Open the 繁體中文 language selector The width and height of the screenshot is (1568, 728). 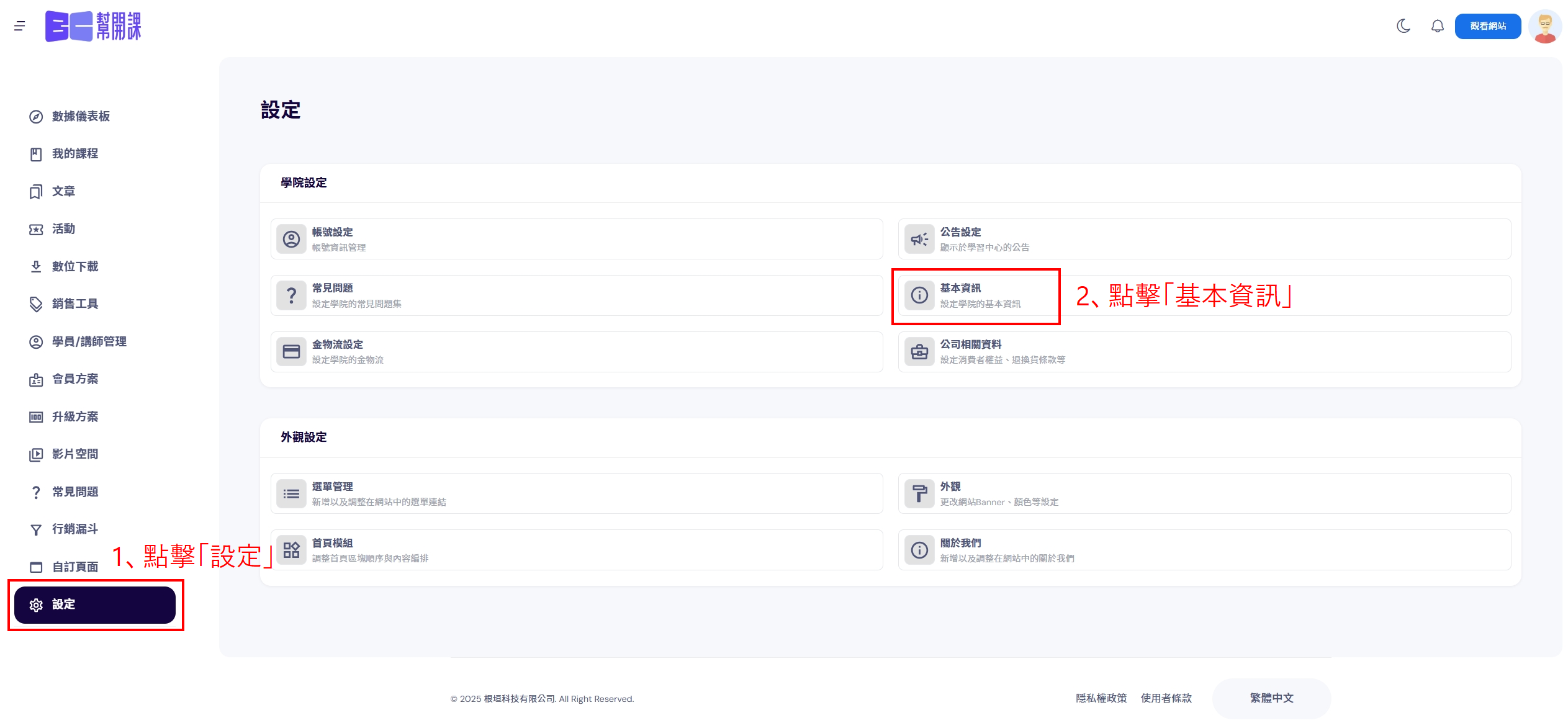(1271, 698)
